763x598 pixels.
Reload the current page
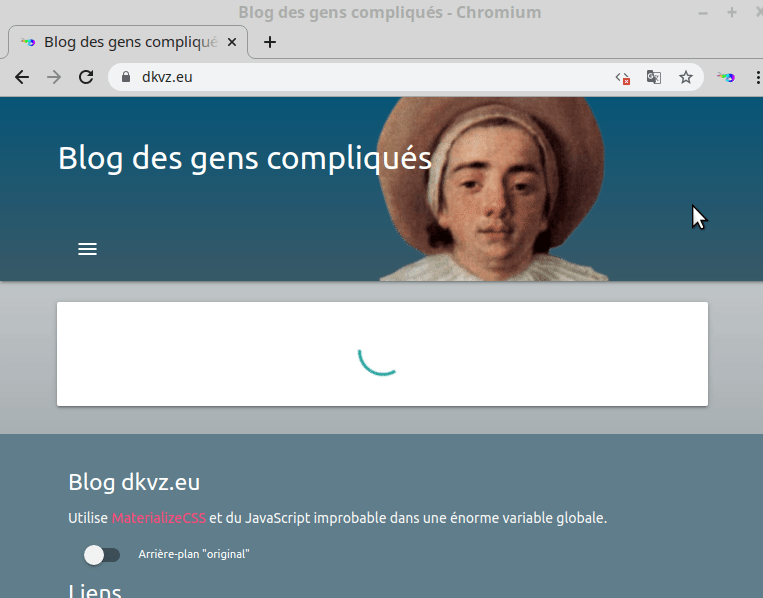point(86,77)
